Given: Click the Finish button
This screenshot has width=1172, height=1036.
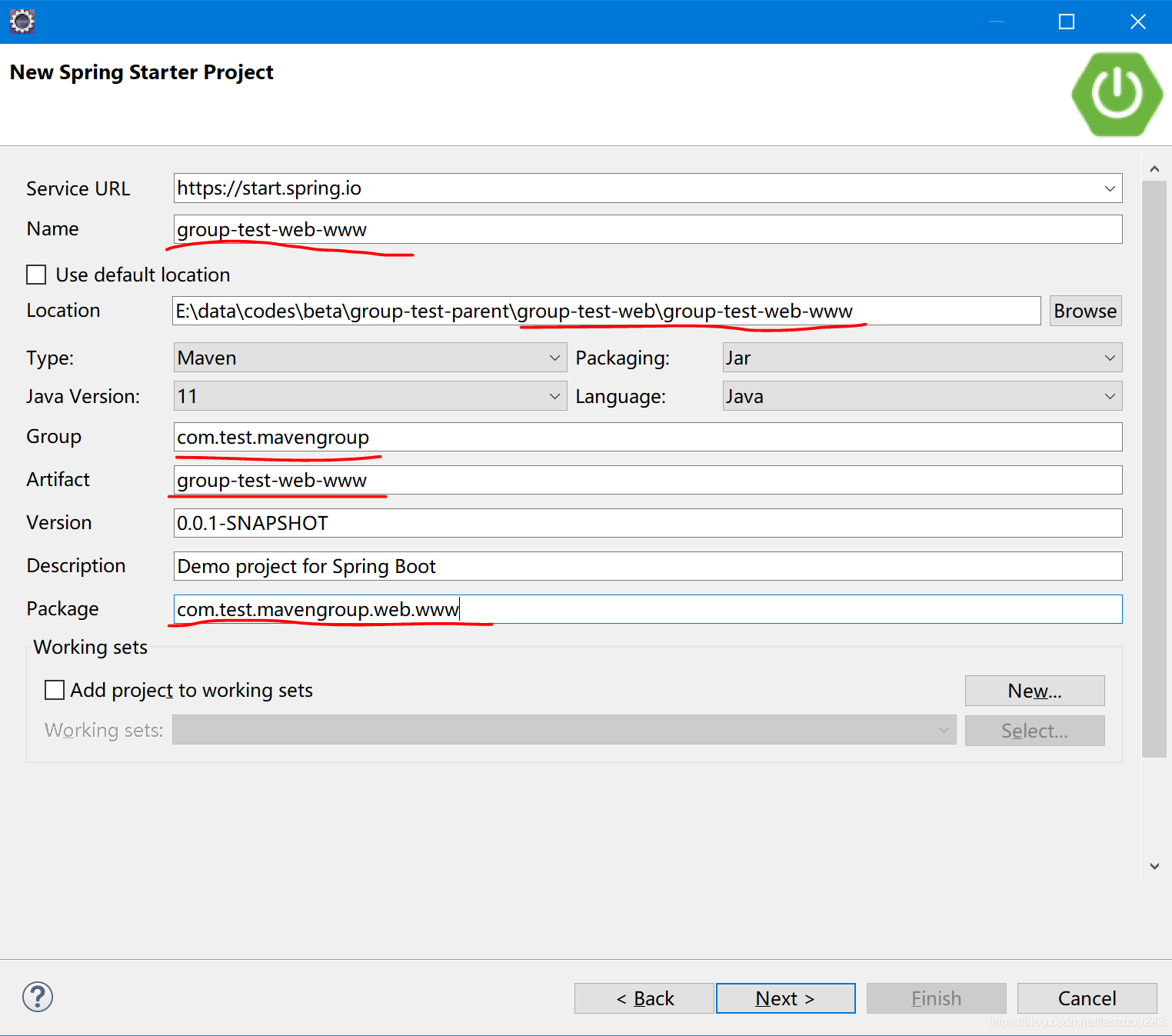Looking at the screenshot, I should click(x=936, y=998).
